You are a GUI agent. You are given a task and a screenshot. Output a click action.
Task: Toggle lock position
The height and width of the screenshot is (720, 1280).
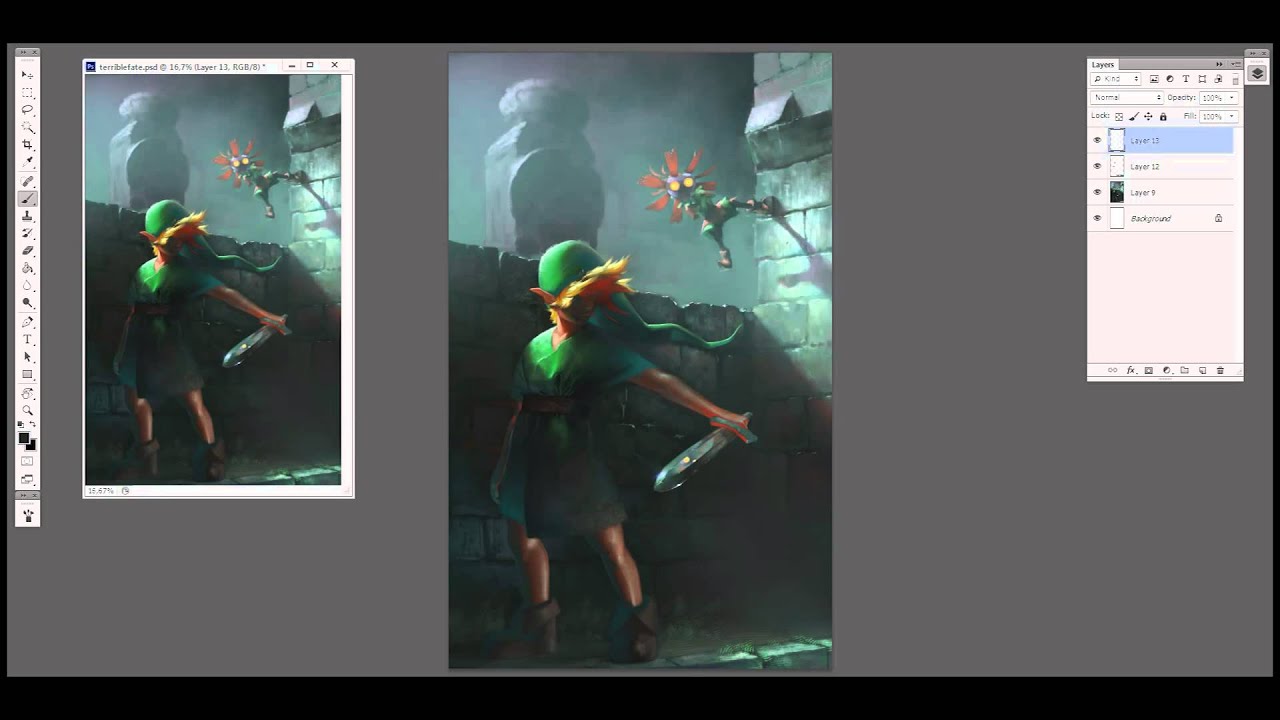pyautogui.click(x=1148, y=117)
